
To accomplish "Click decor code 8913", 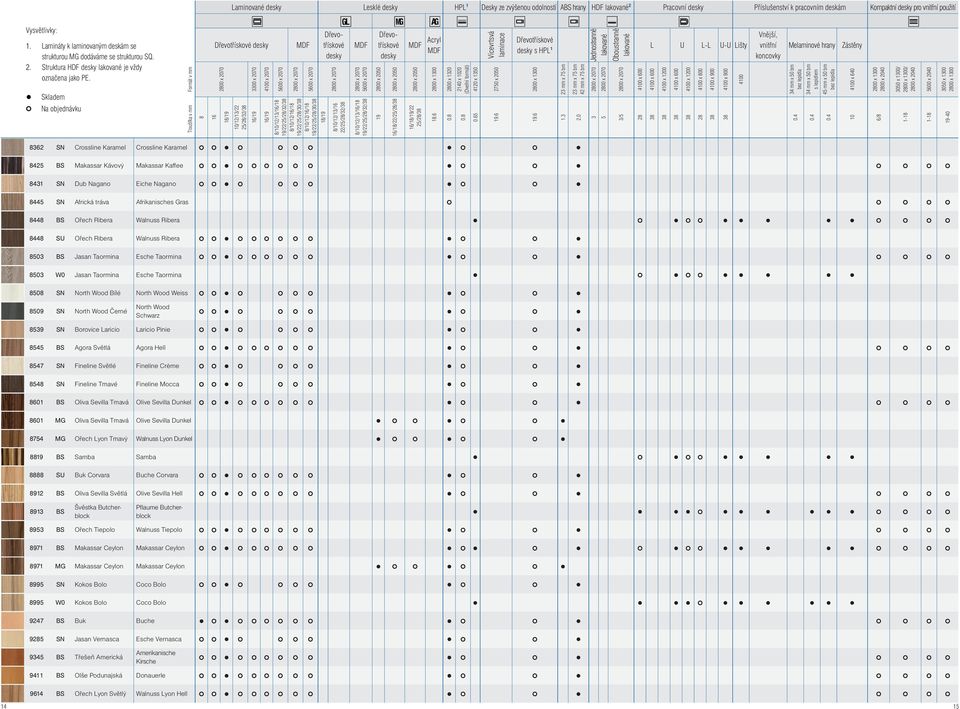I will (x=36, y=512).
